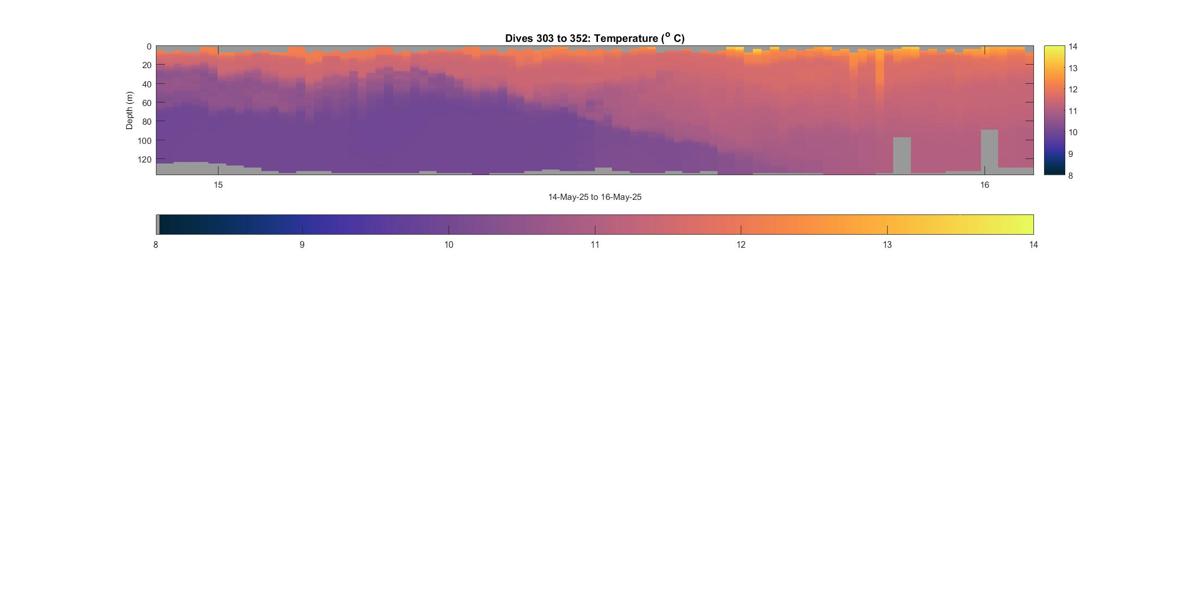Click the depth tick label '120'
This screenshot has height=611, width=1200.
point(144,159)
